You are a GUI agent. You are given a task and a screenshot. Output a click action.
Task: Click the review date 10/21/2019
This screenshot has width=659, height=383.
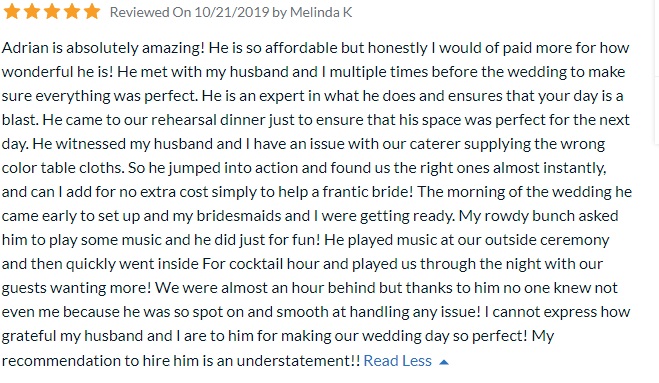[x=232, y=12]
